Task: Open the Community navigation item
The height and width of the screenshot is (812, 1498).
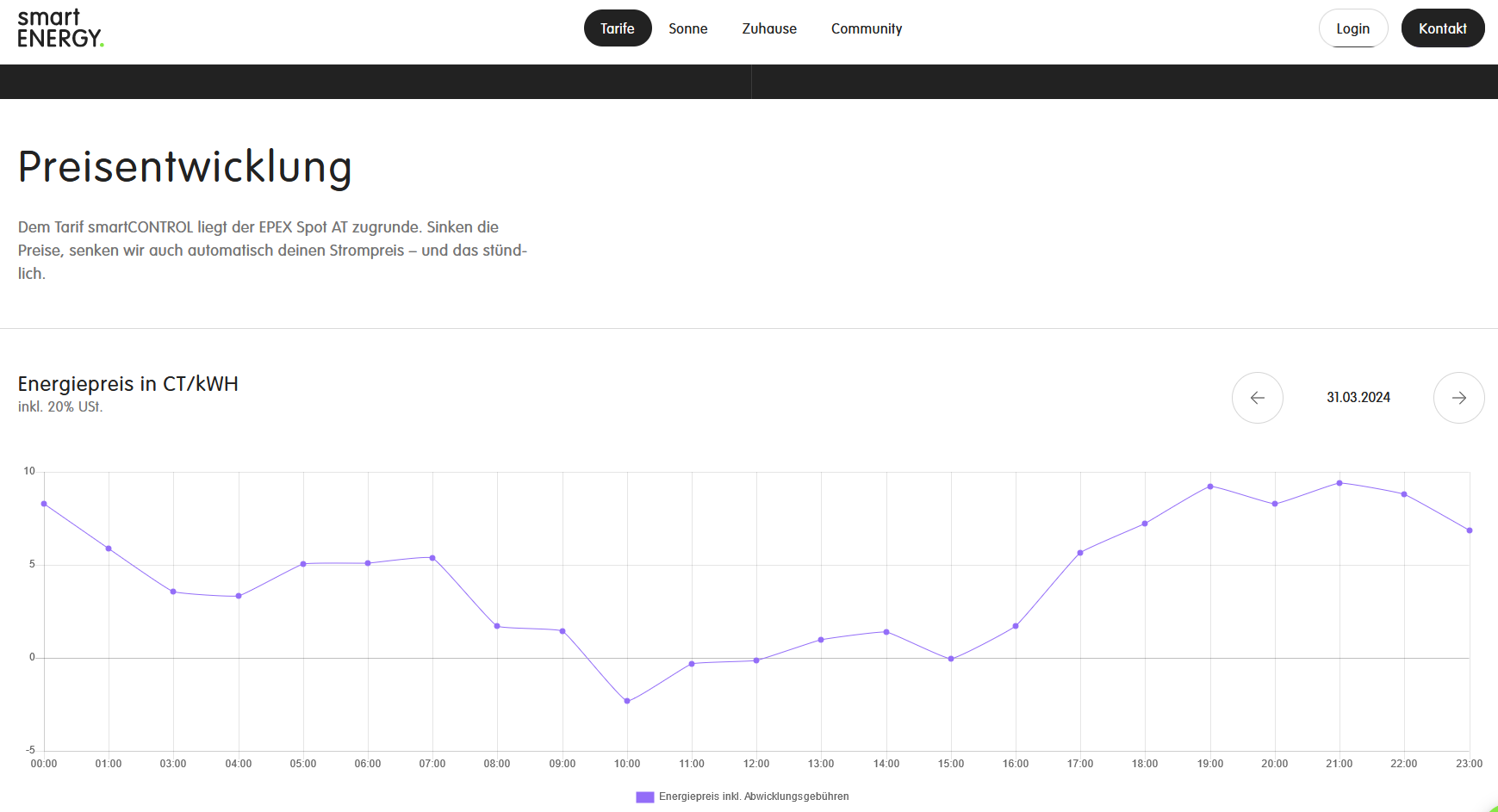Action: 867,28
